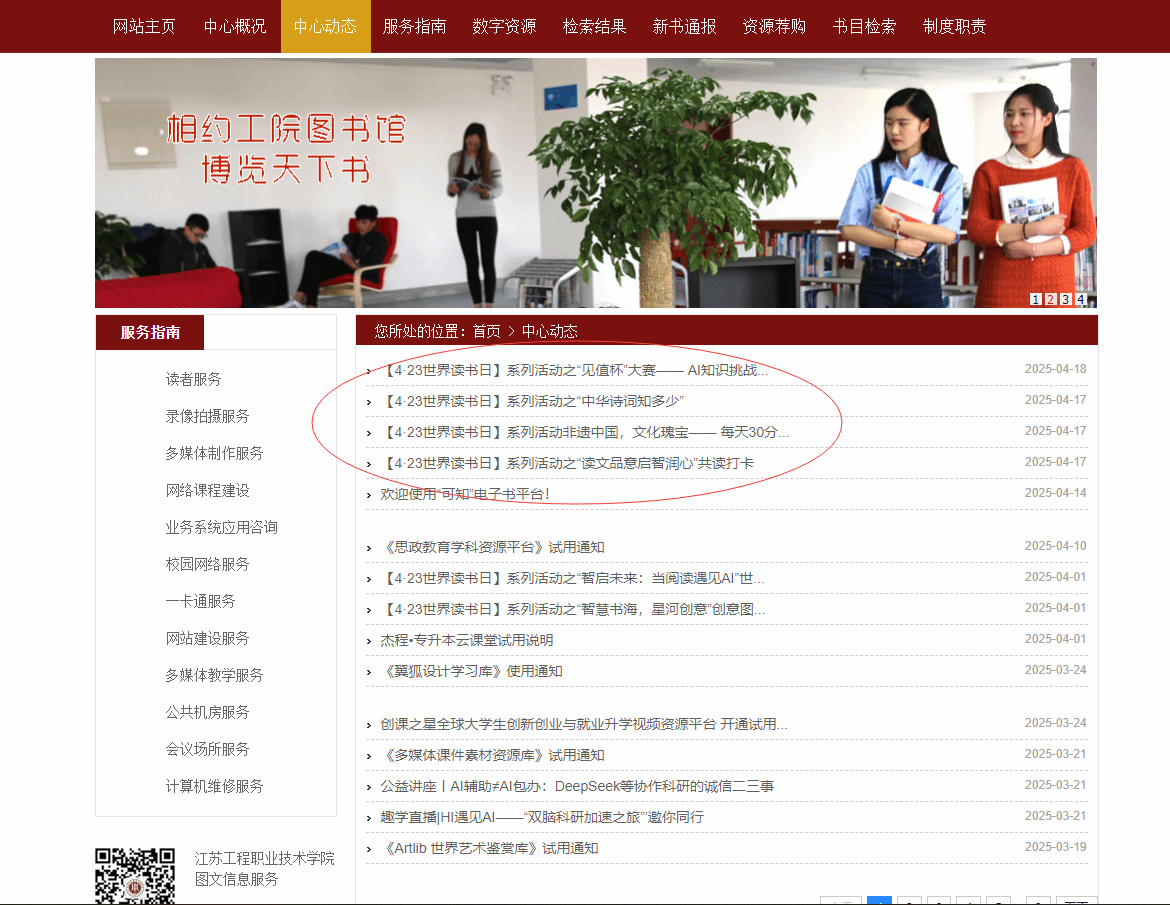The image size is (1170, 905).
Task: Open the 数字资源 menu item
Action: 504,27
